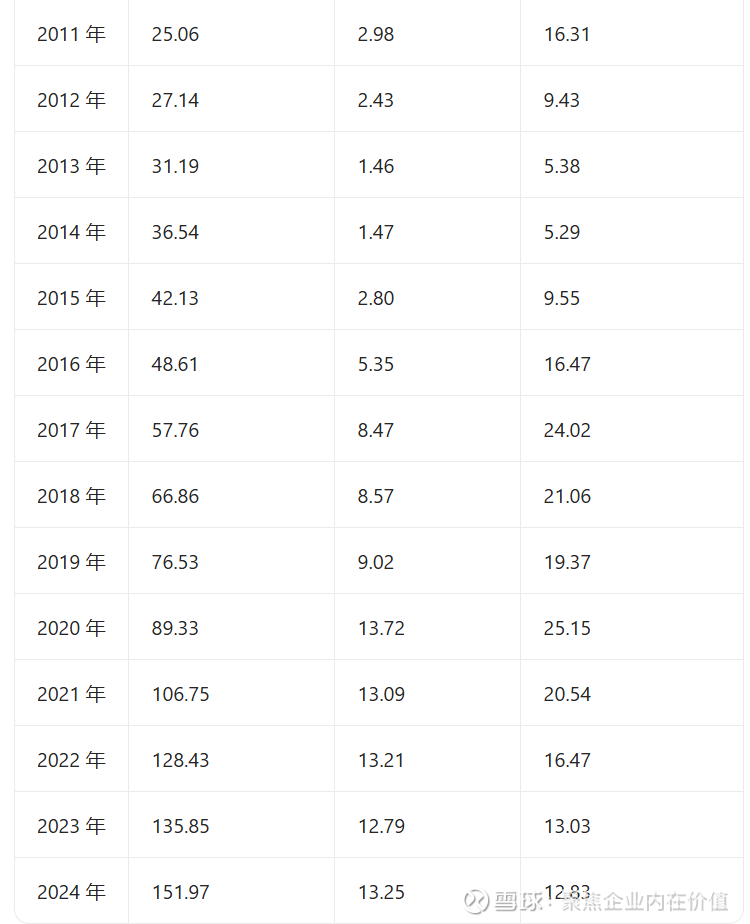The width and height of the screenshot is (750, 924).
Task: Select the 2011 年 year cell
Action: 71,34
